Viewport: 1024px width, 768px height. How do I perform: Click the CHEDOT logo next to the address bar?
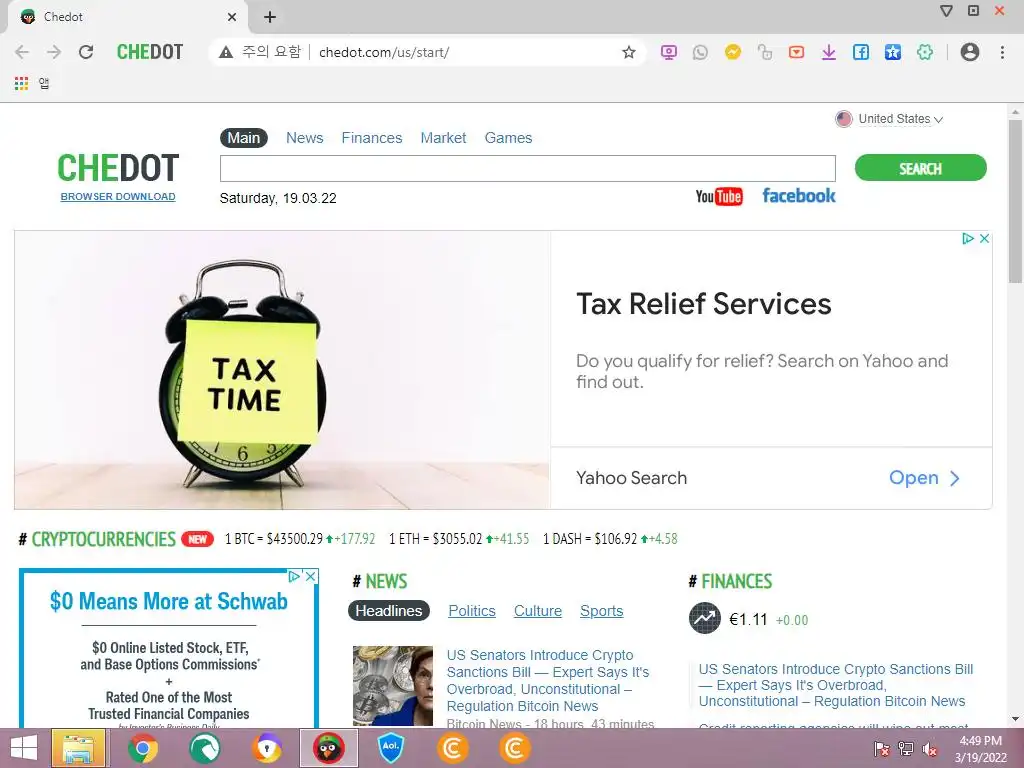click(x=150, y=52)
